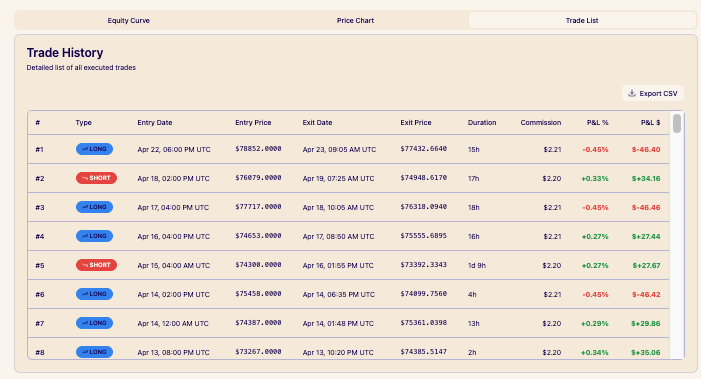701x379 pixels.
Task: Click the LONG badge in trade #3
Action: coord(94,207)
